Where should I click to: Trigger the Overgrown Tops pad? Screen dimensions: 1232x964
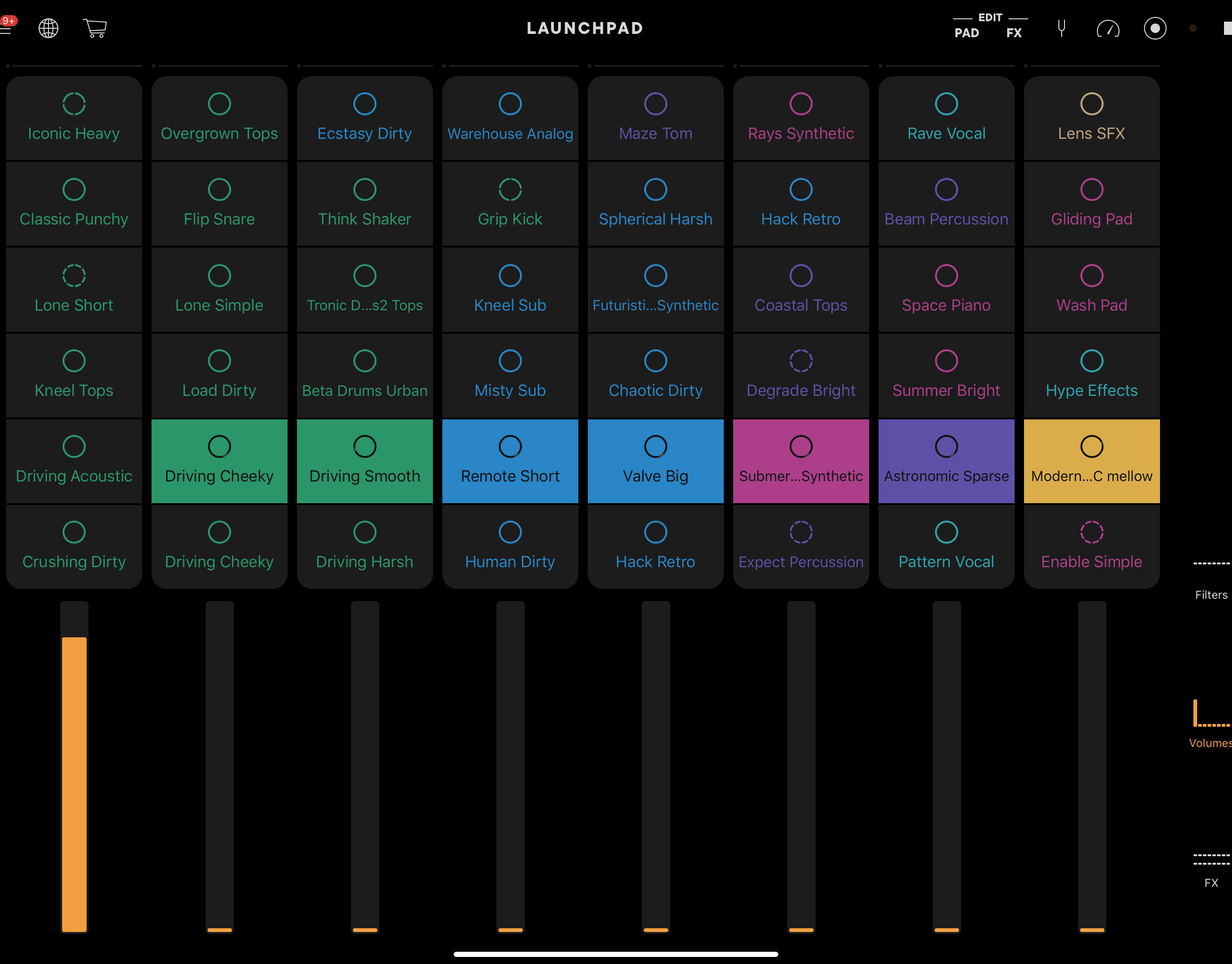click(219, 118)
